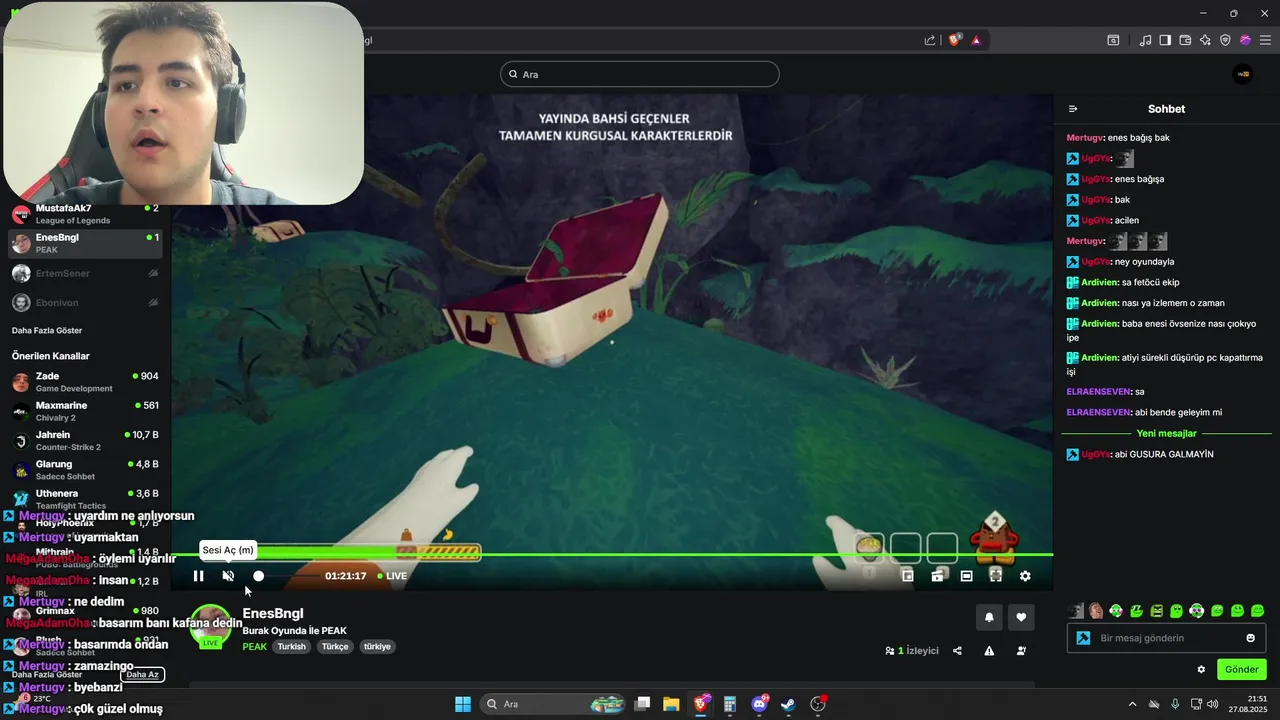Enter fullscreen mode in the player
This screenshot has width=1280, height=720.
(x=995, y=576)
